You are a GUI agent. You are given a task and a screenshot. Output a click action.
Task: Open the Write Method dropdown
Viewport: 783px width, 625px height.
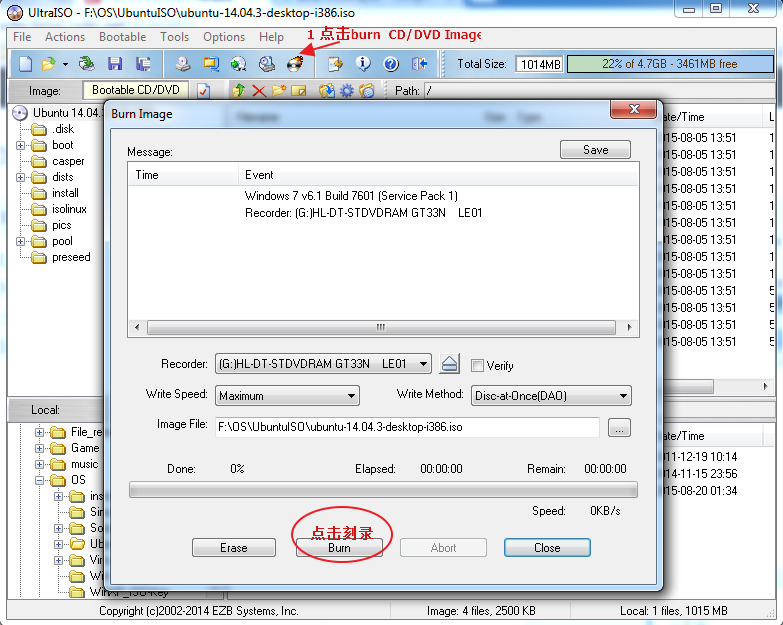point(623,396)
